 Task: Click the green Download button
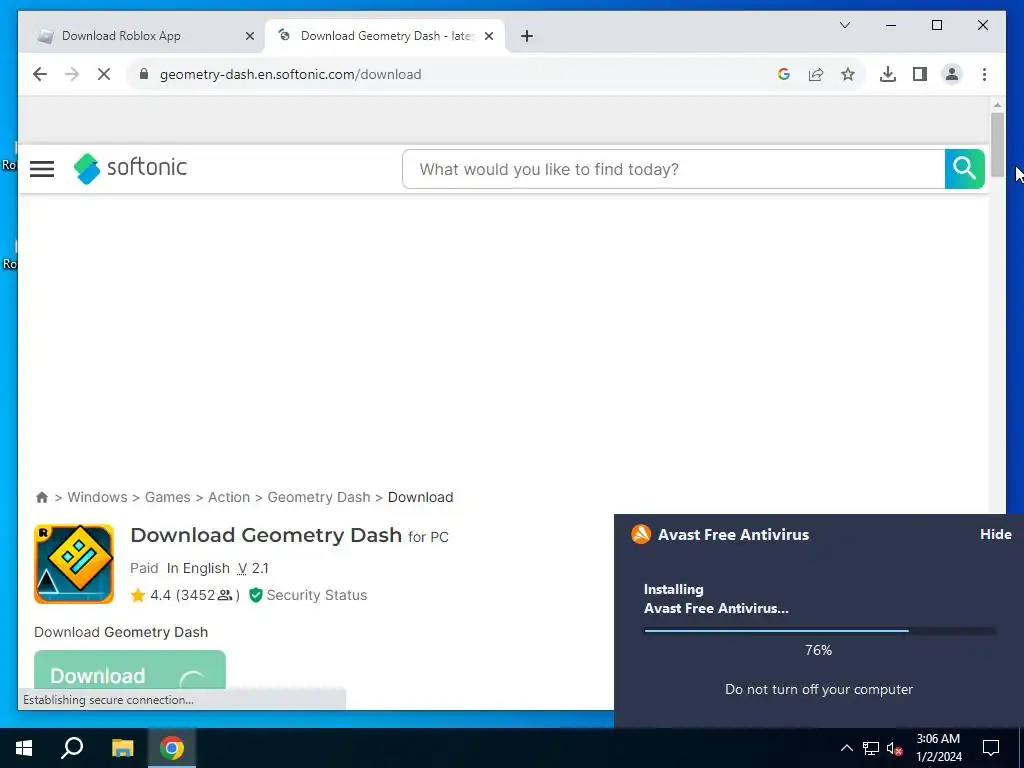(130, 670)
